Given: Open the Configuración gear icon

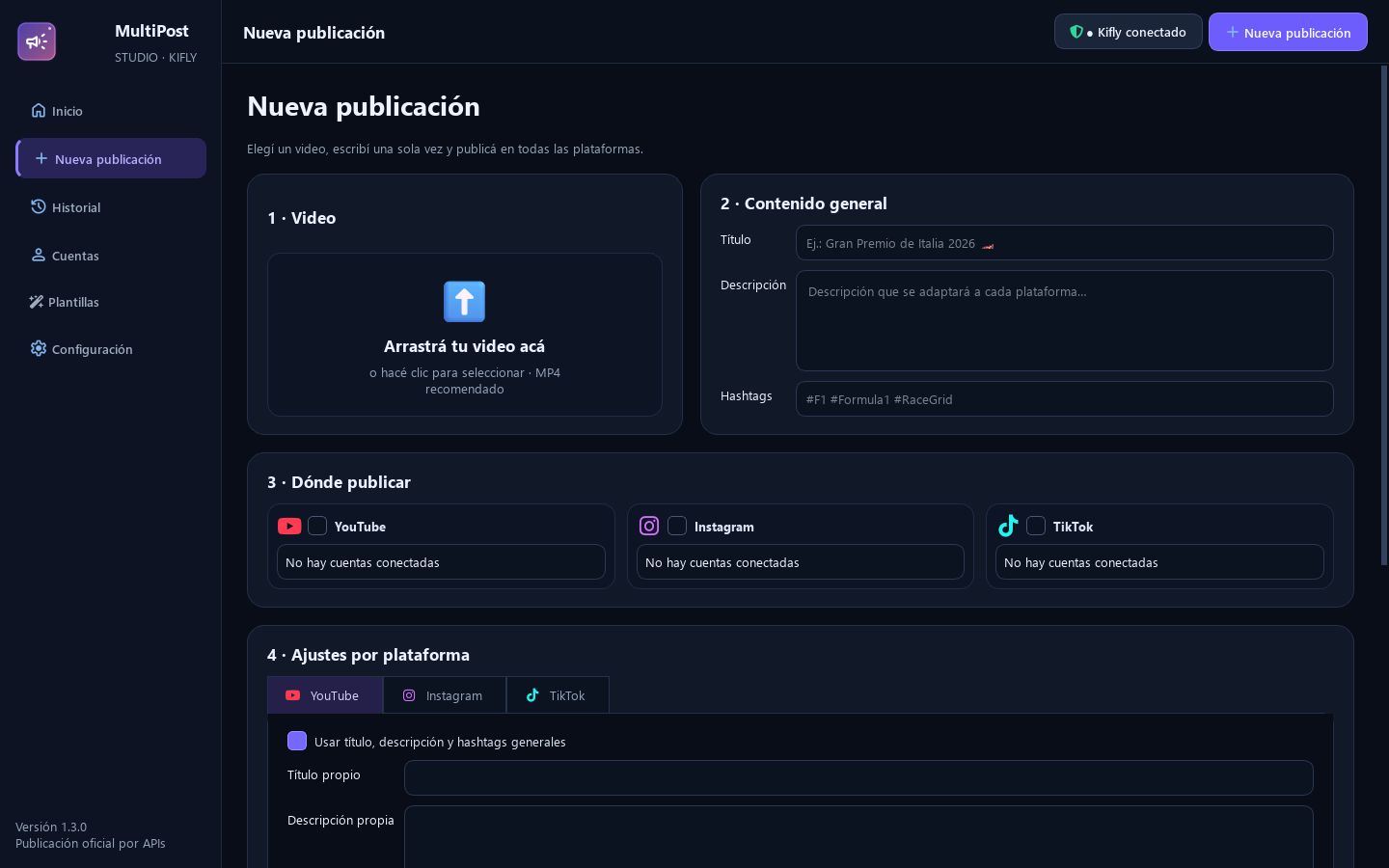Looking at the screenshot, I should [39, 348].
